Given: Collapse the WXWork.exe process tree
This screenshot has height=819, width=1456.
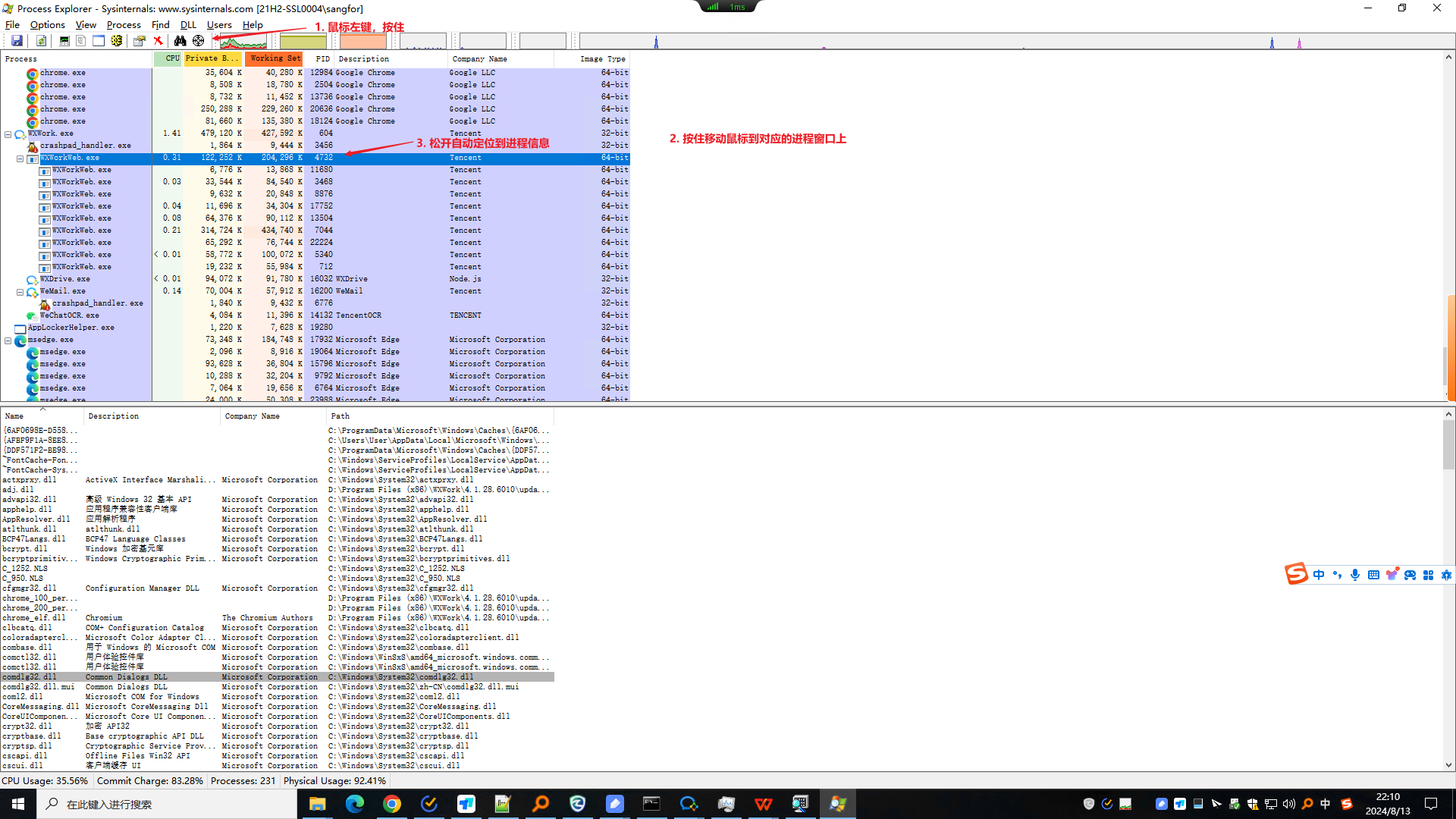Looking at the screenshot, I should pyautogui.click(x=8, y=134).
